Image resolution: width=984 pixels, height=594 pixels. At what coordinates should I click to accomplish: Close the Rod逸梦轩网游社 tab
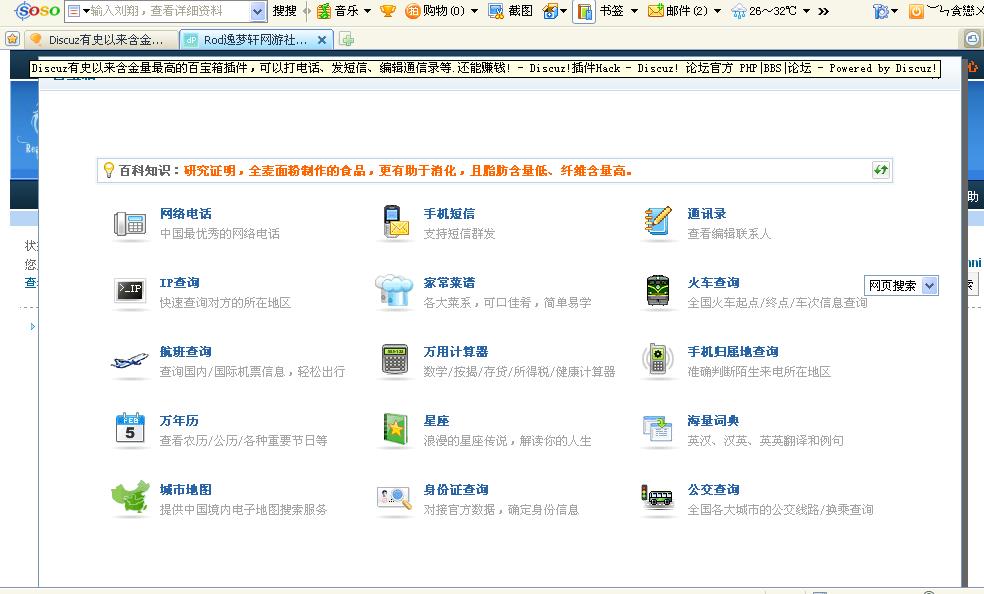(x=322, y=40)
